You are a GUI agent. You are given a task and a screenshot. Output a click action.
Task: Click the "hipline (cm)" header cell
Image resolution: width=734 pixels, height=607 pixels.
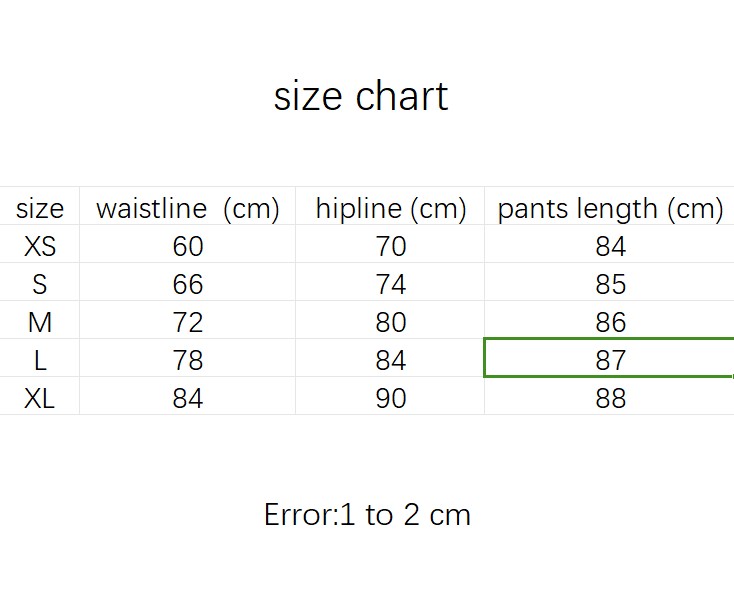click(x=391, y=208)
